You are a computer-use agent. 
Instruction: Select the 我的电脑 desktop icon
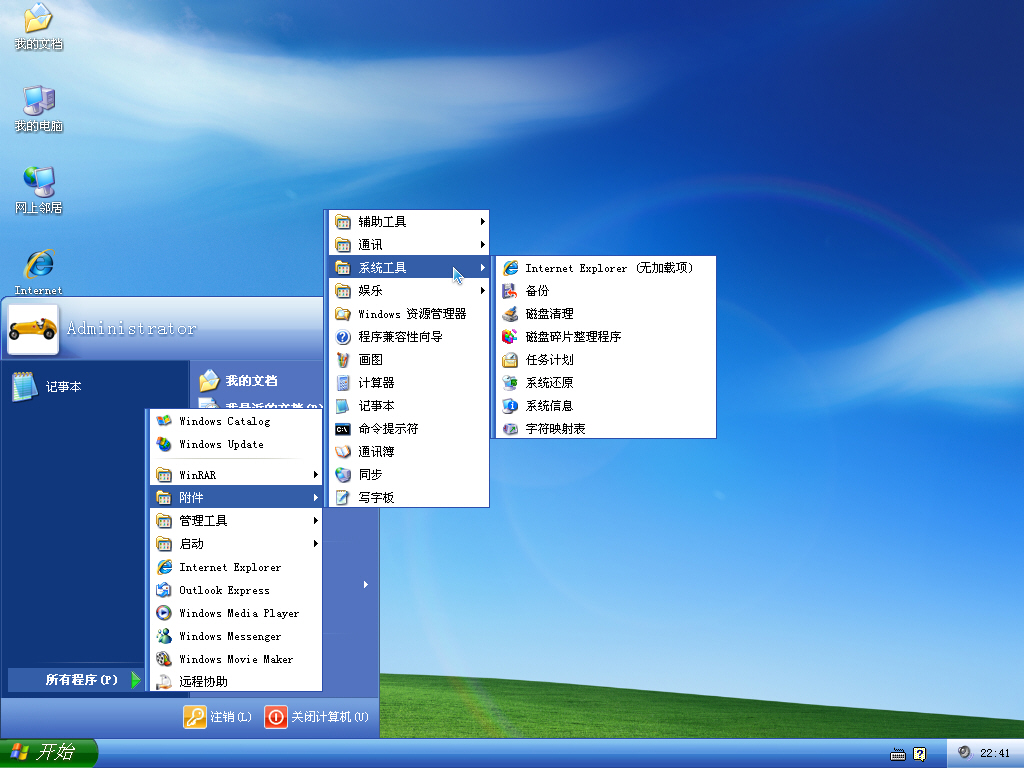pyautogui.click(x=39, y=108)
